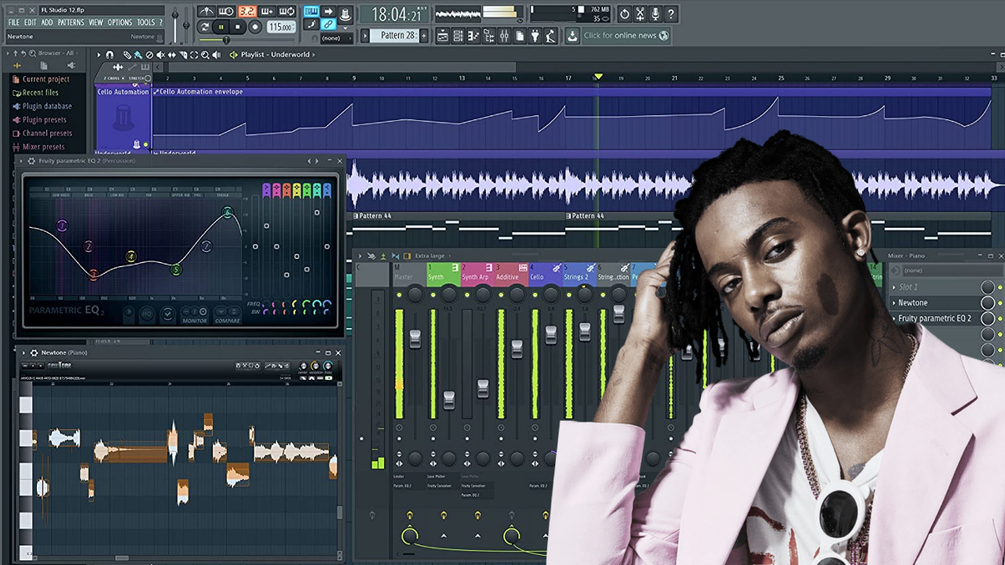Viewport: 1005px width, 565px height.
Task: Open the playlist view icon
Action: coord(442,36)
